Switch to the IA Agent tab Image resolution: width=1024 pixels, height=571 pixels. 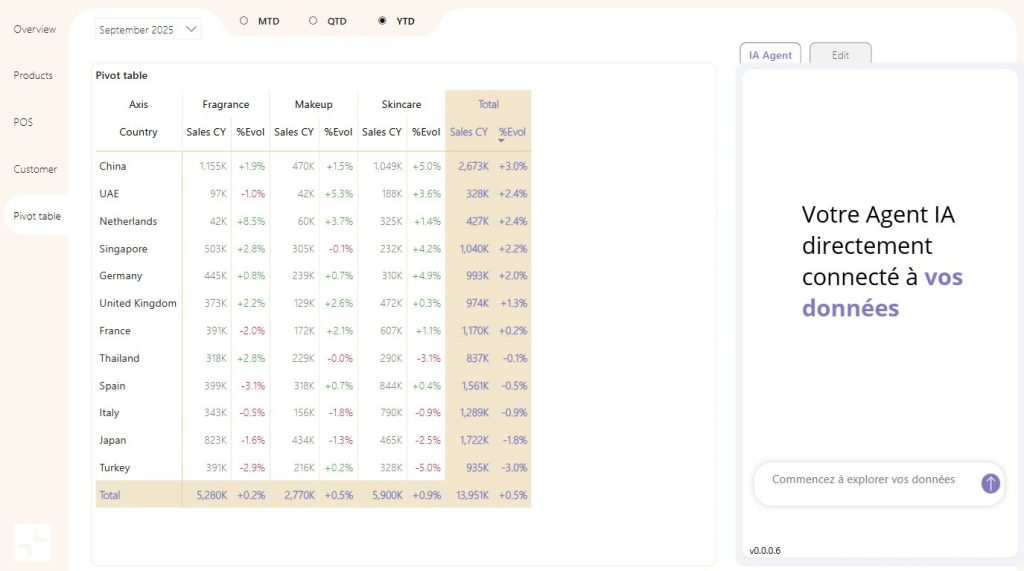(770, 55)
